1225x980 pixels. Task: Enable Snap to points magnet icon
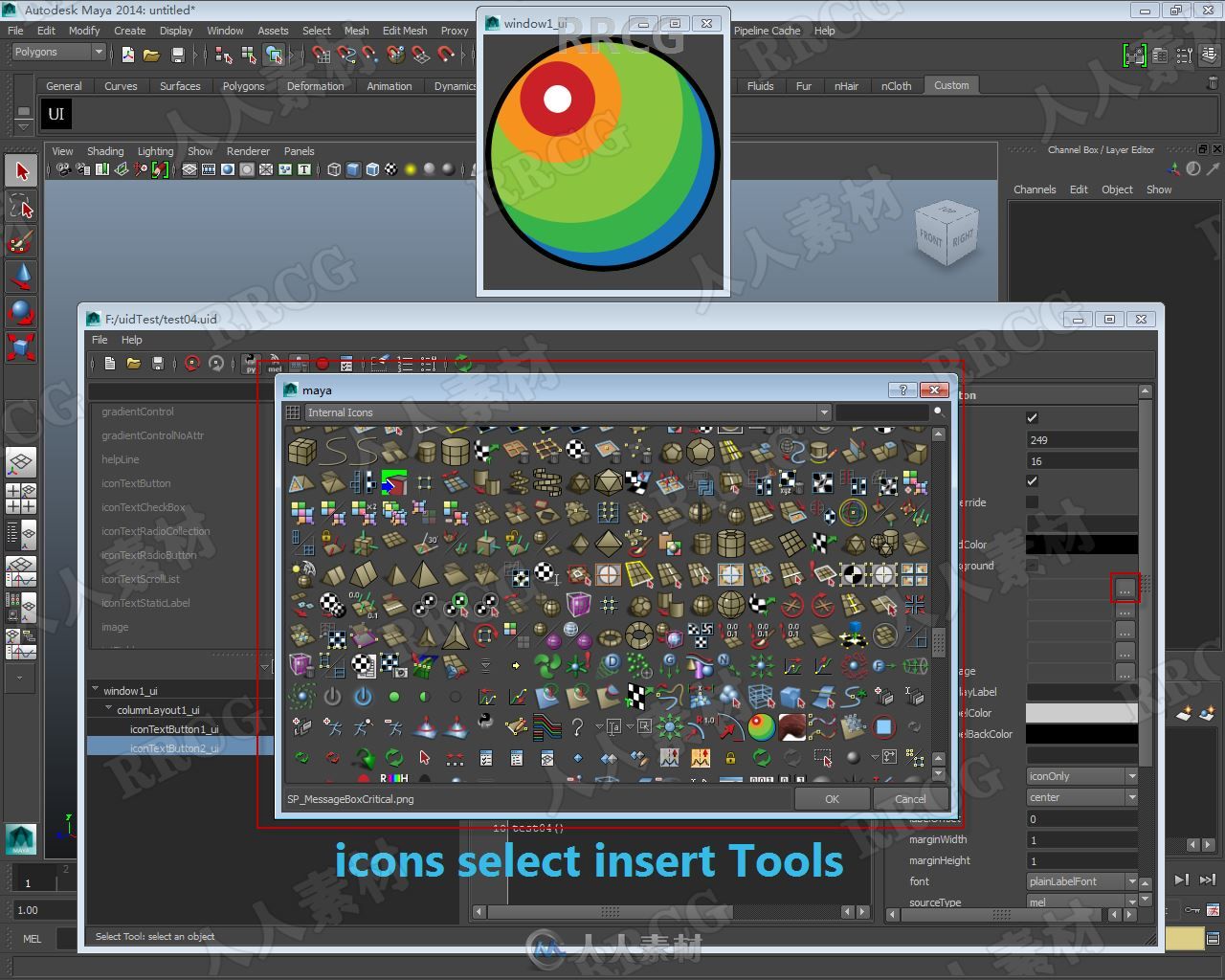click(370, 55)
